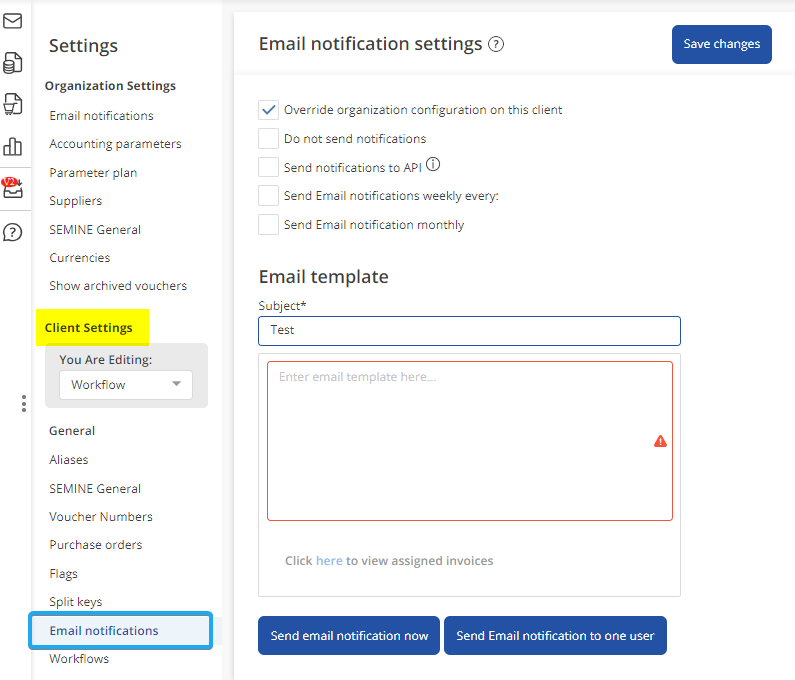Open the You Are Editing Workflow dropdown
795x680 pixels.
click(x=125, y=385)
